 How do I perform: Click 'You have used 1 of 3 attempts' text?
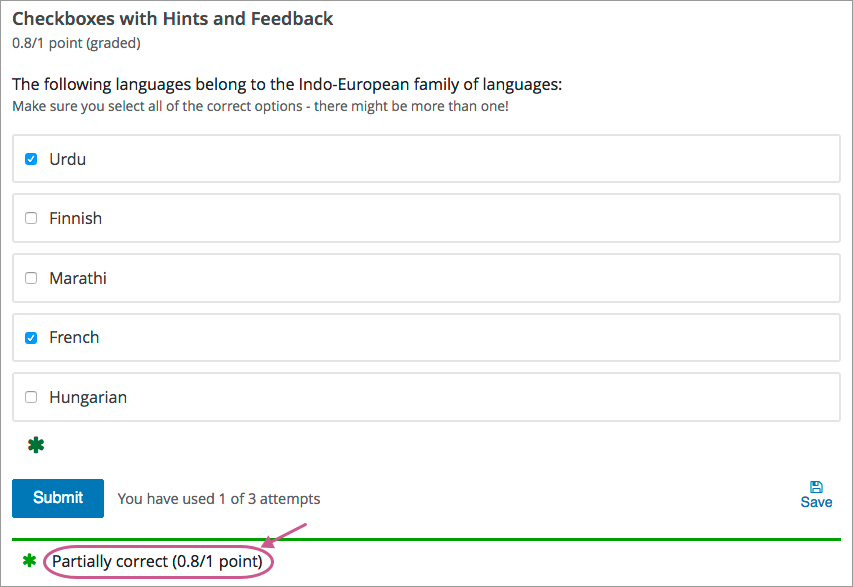click(x=219, y=498)
